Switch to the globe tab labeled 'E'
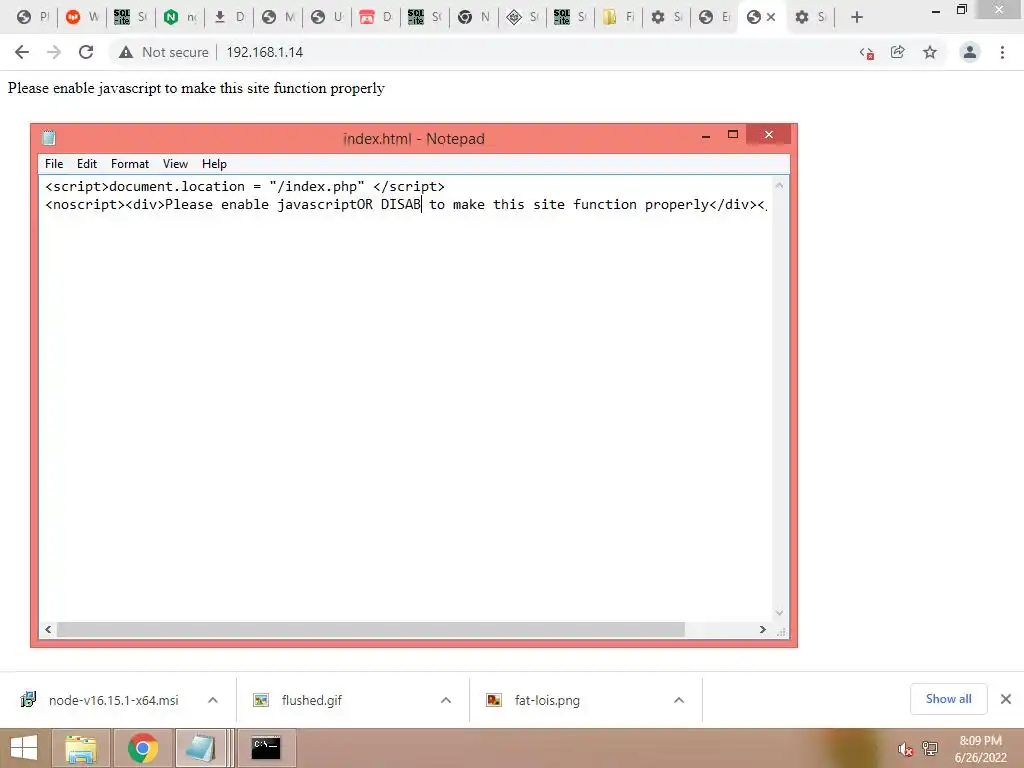Image resolution: width=1024 pixels, height=768 pixels. pyautogui.click(x=714, y=17)
